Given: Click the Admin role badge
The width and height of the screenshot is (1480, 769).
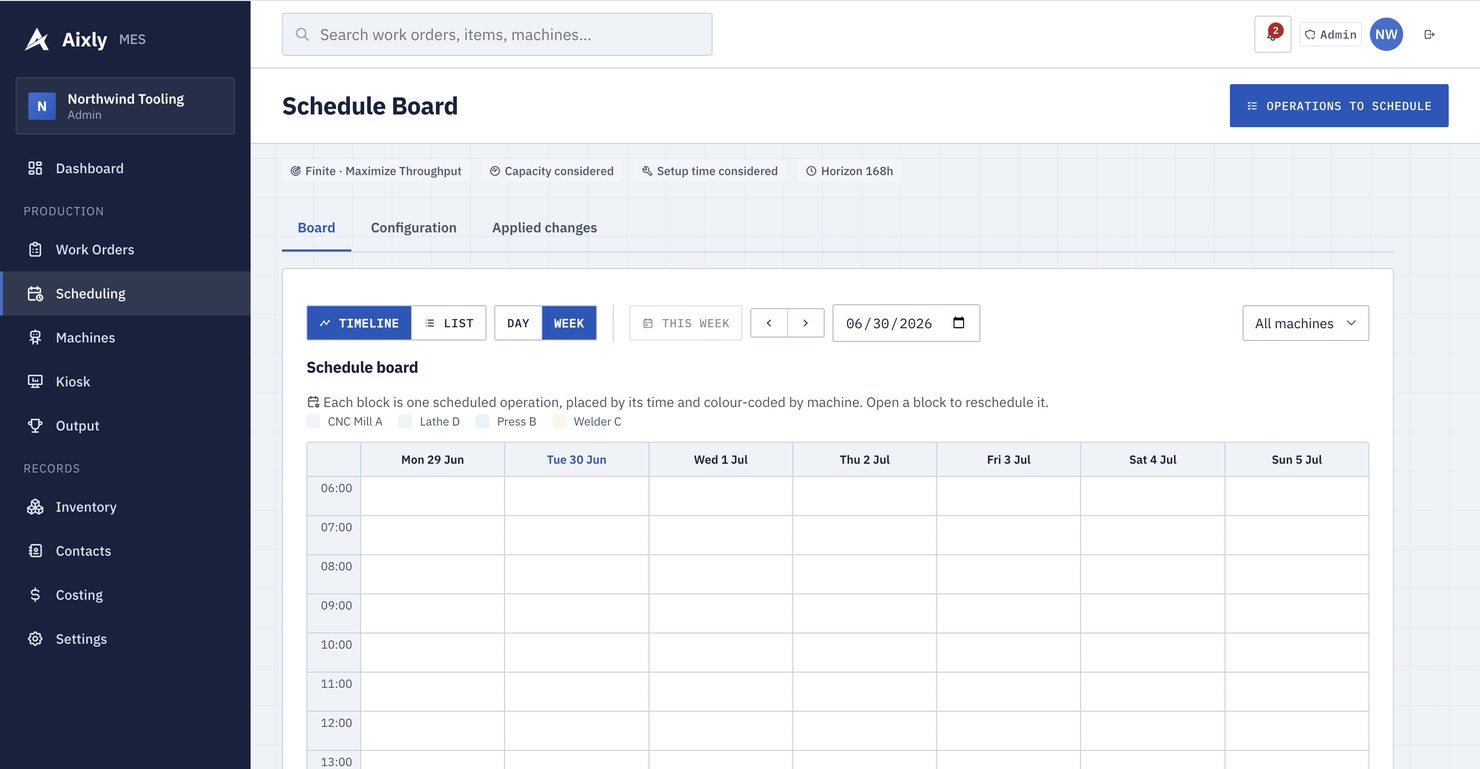Looking at the screenshot, I should coord(1331,34).
